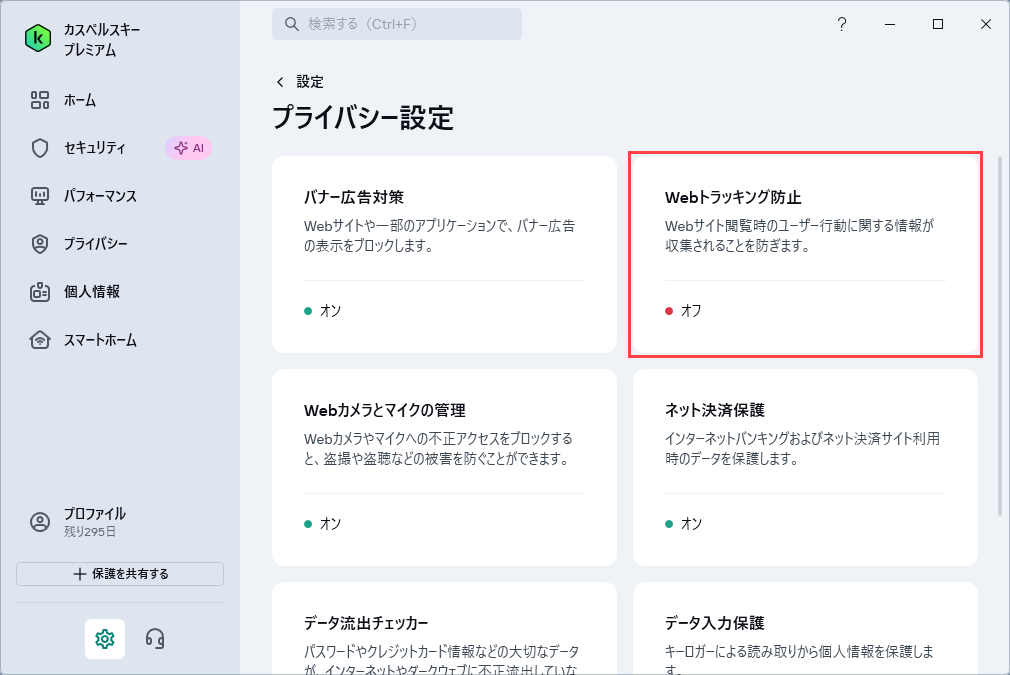Open Webトラッキング防止 card
Screen dimensions: 1010x675
click(x=805, y=254)
